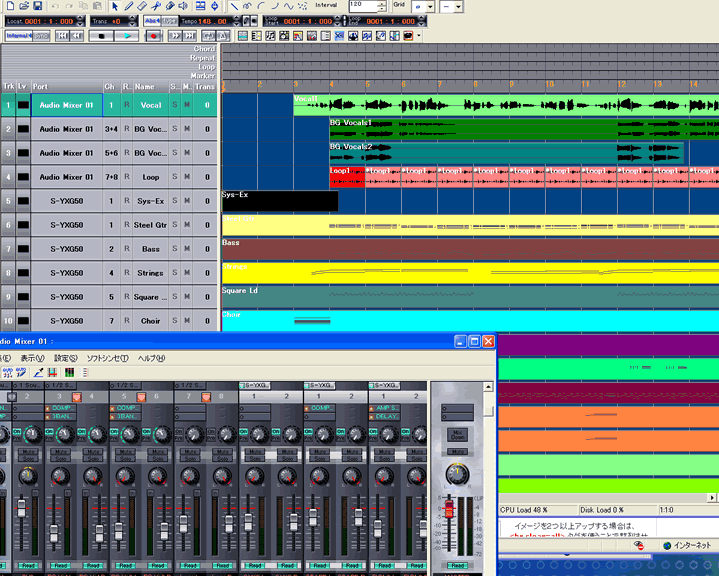
Task: Toggle stereo link between mixer channels 3 and 4
Action: (x=77, y=397)
